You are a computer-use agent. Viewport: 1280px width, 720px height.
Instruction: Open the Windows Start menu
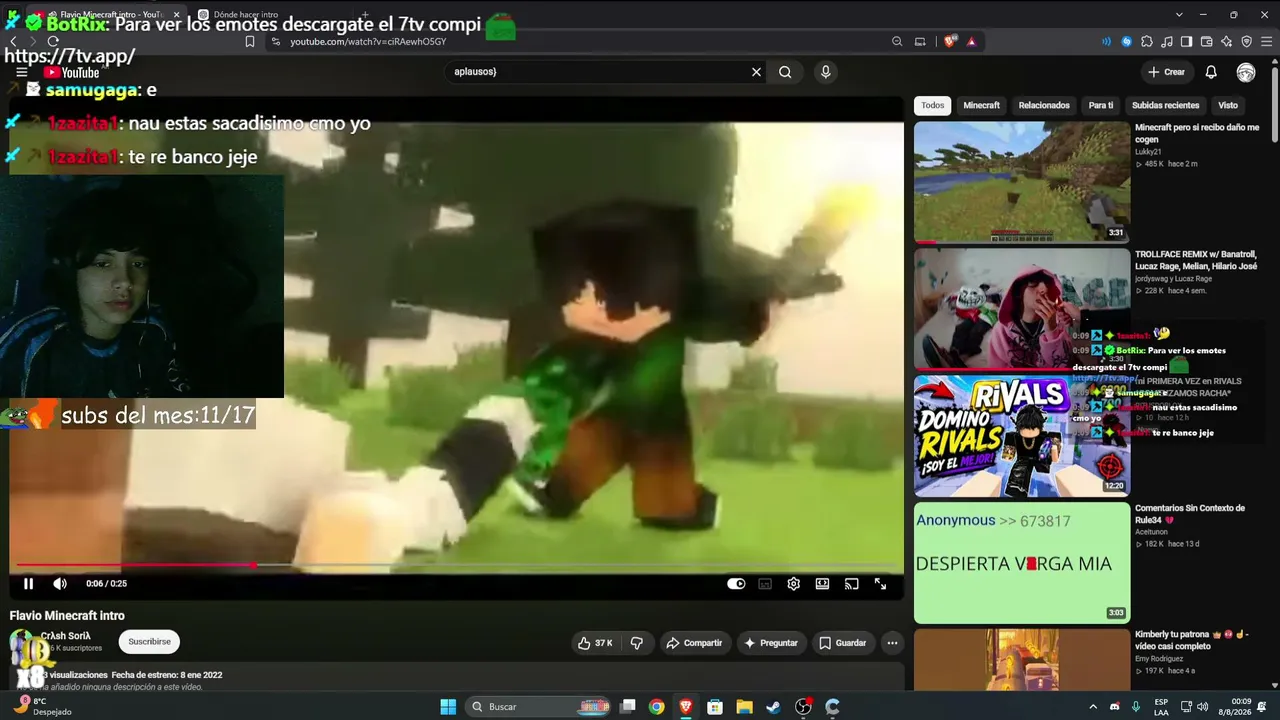click(448, 707)
